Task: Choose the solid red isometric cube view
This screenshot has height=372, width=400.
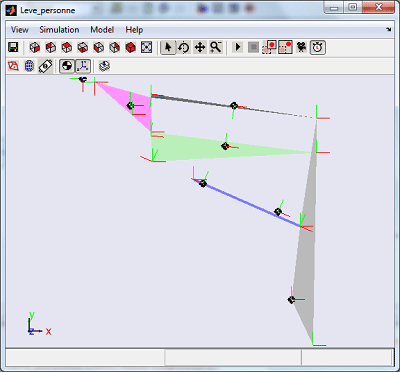Action: pos(130,47)
